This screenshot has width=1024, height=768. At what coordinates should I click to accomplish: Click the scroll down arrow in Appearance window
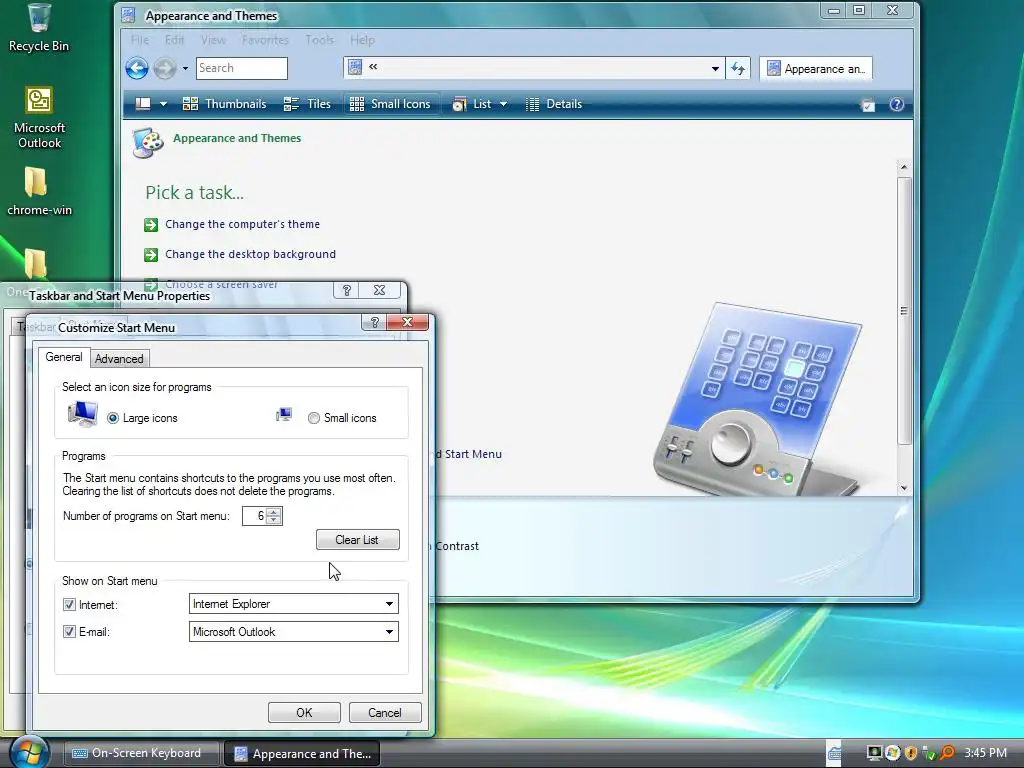click(904, 488)
